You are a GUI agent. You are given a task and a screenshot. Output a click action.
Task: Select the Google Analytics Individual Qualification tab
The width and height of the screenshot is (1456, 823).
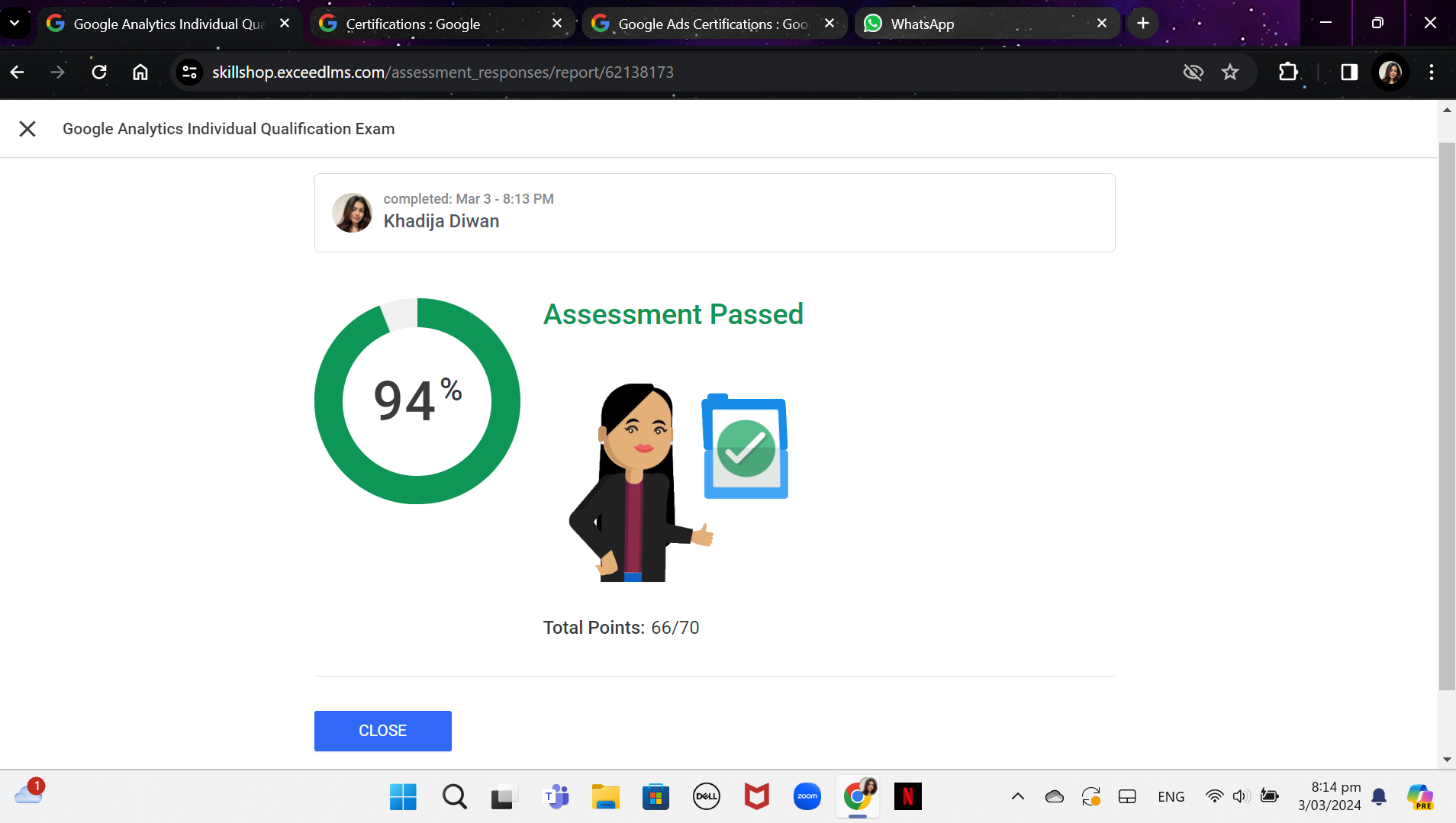[x=169, y=24]
